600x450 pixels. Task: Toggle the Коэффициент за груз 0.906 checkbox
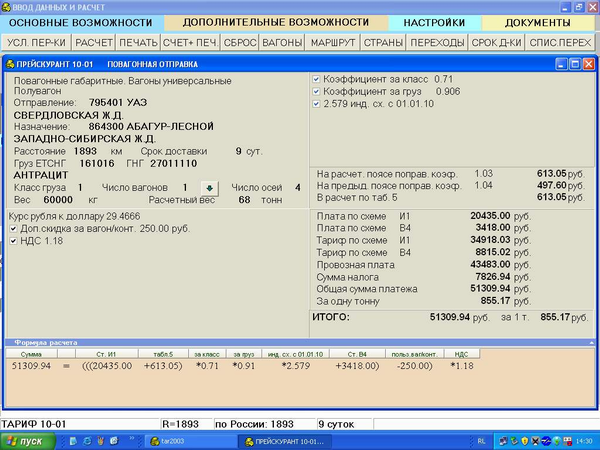316,91
